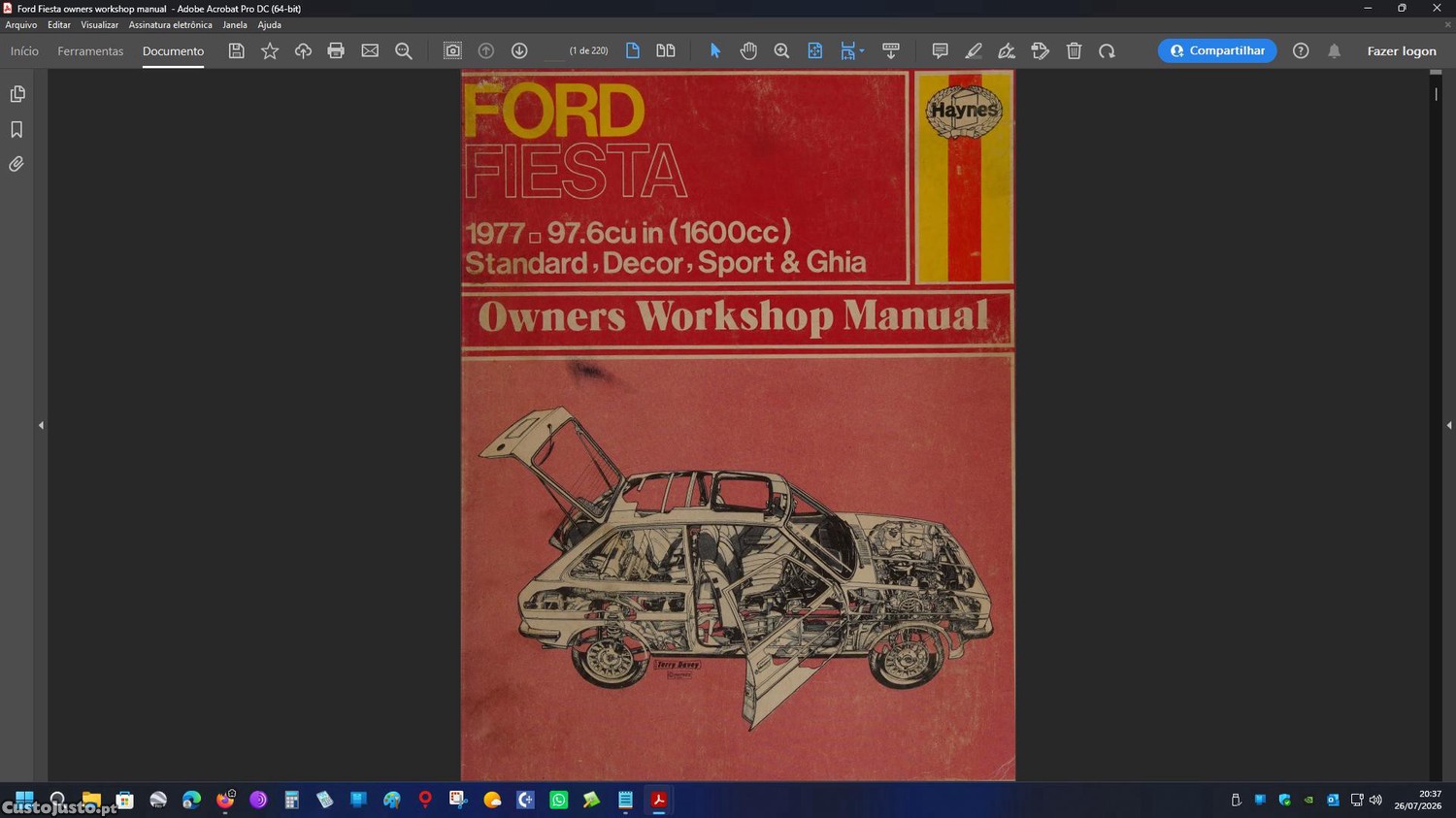Screen dimensions: 1456x818
Task: Go to the previous page arrow
Action: tap(486, 50)
